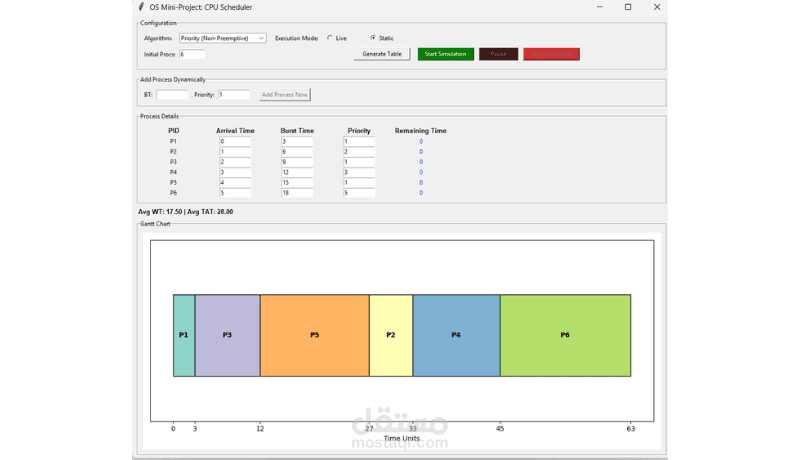
Task: Click the "Remaining Time" column header
Action: 420,131
